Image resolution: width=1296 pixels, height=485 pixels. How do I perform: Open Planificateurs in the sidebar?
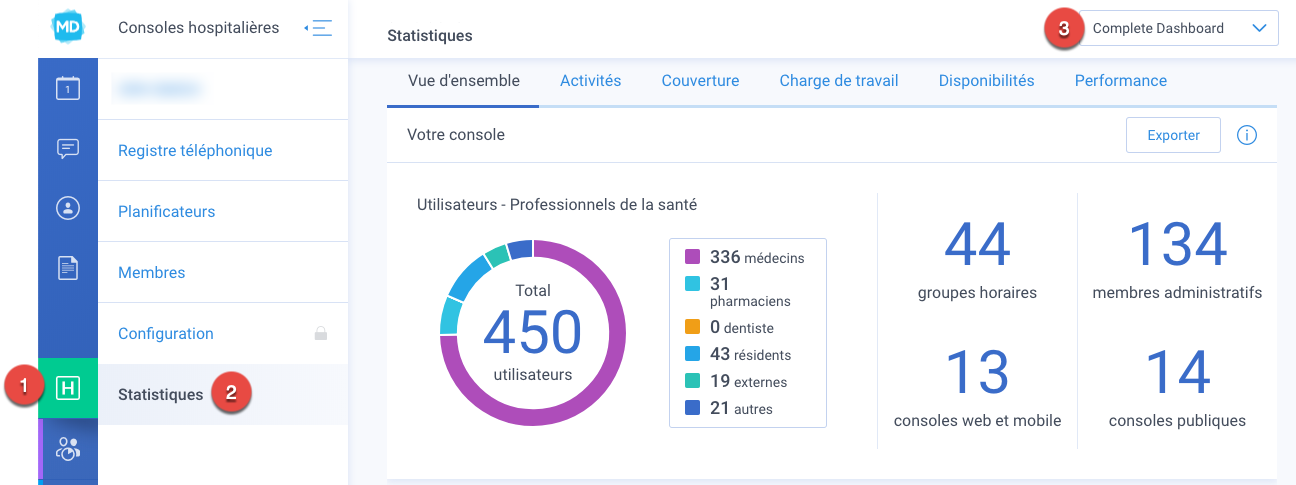[x=223, y=211]
